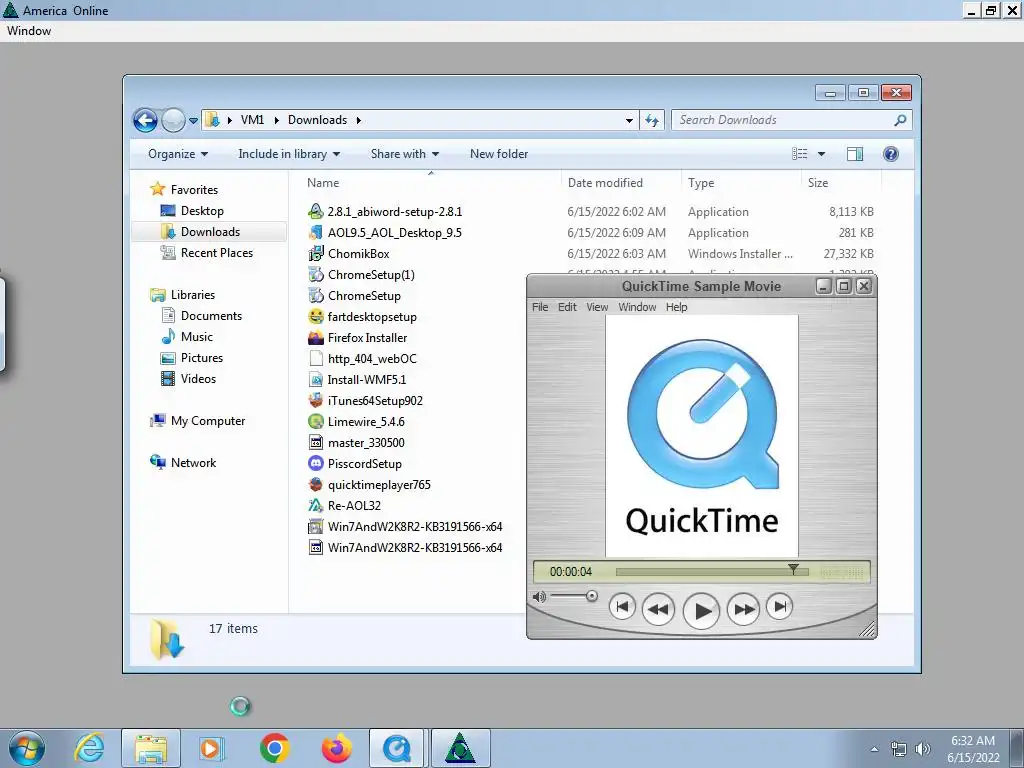Select quicktimeplayer765 file icon
This screenshot has width=1024, height=768.
pos(316,485)
